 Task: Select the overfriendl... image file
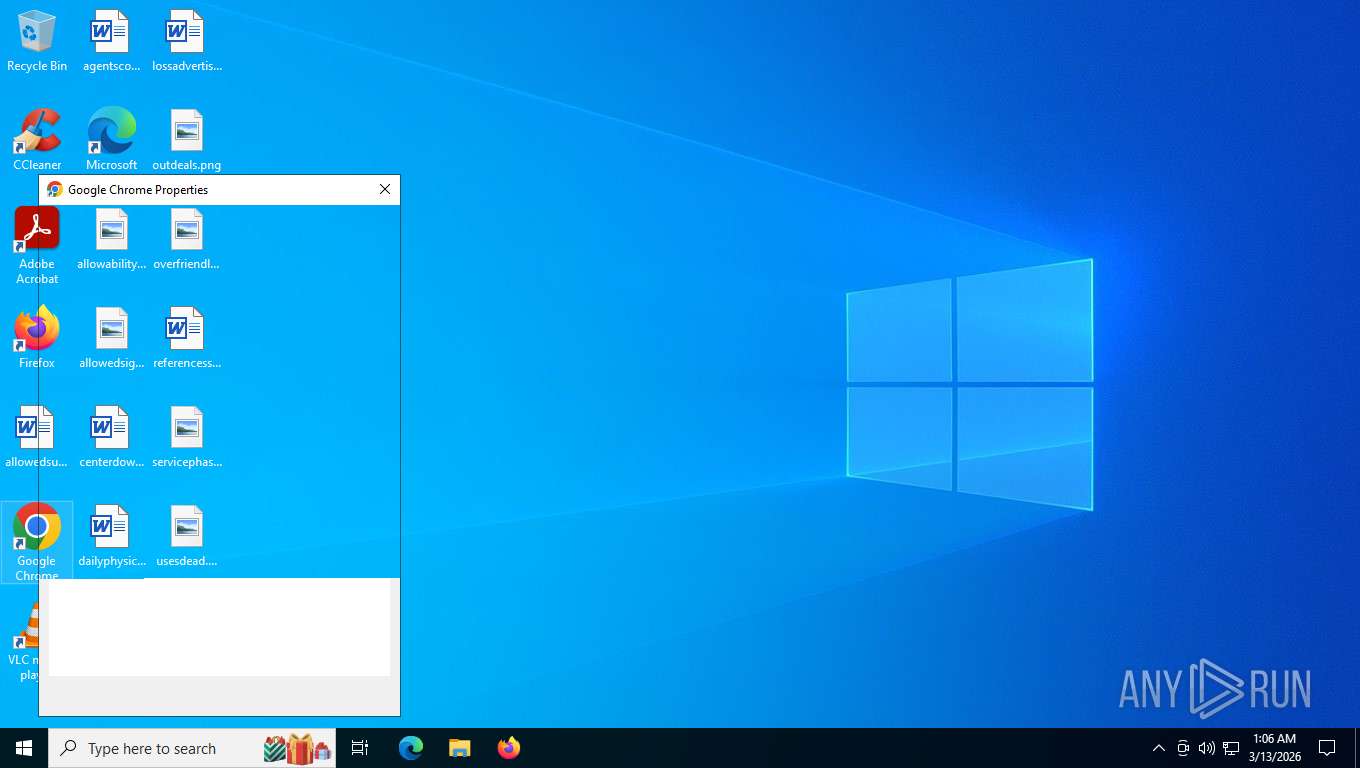(187, 240)
